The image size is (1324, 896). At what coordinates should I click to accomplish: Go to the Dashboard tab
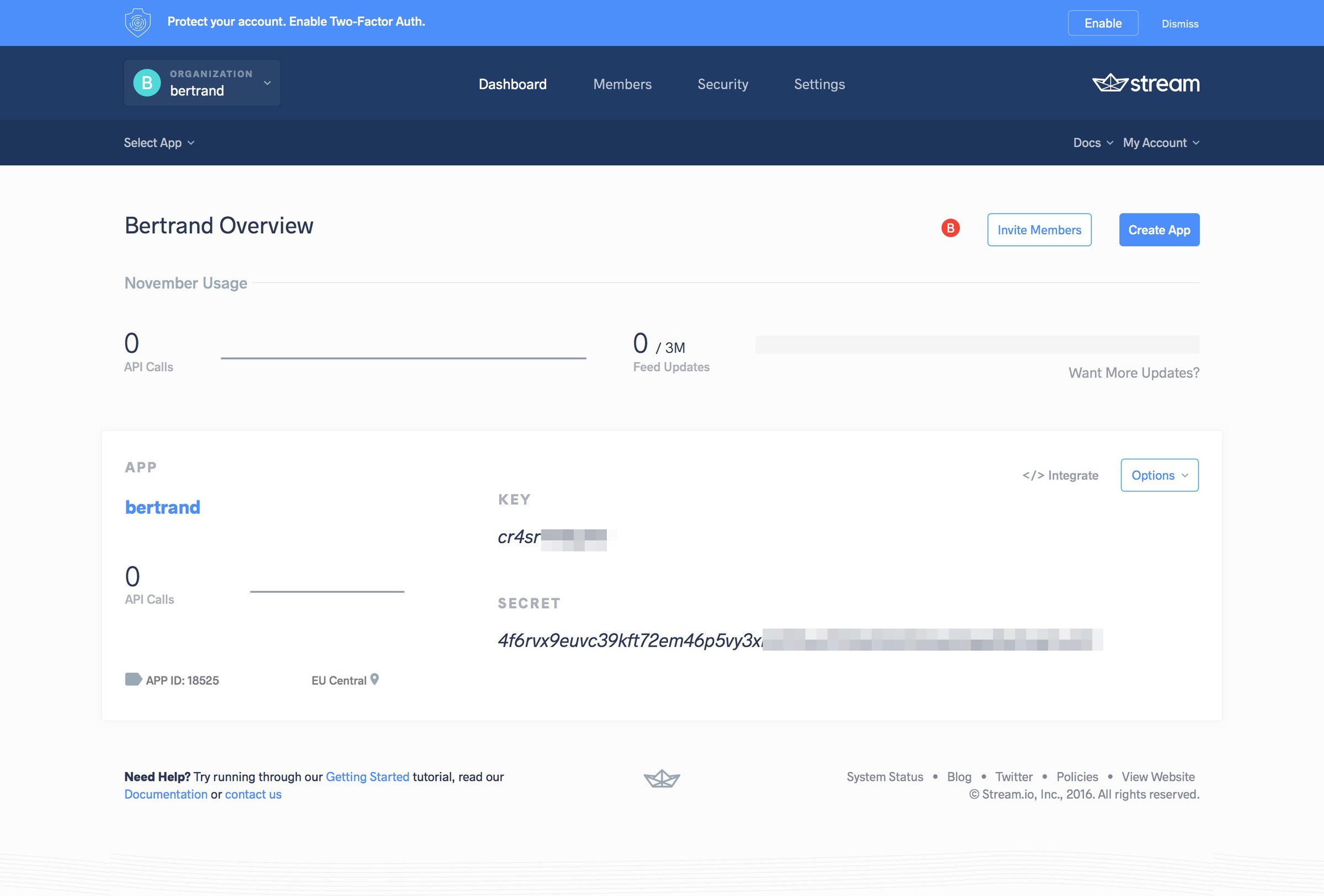[x=512, y=84]
